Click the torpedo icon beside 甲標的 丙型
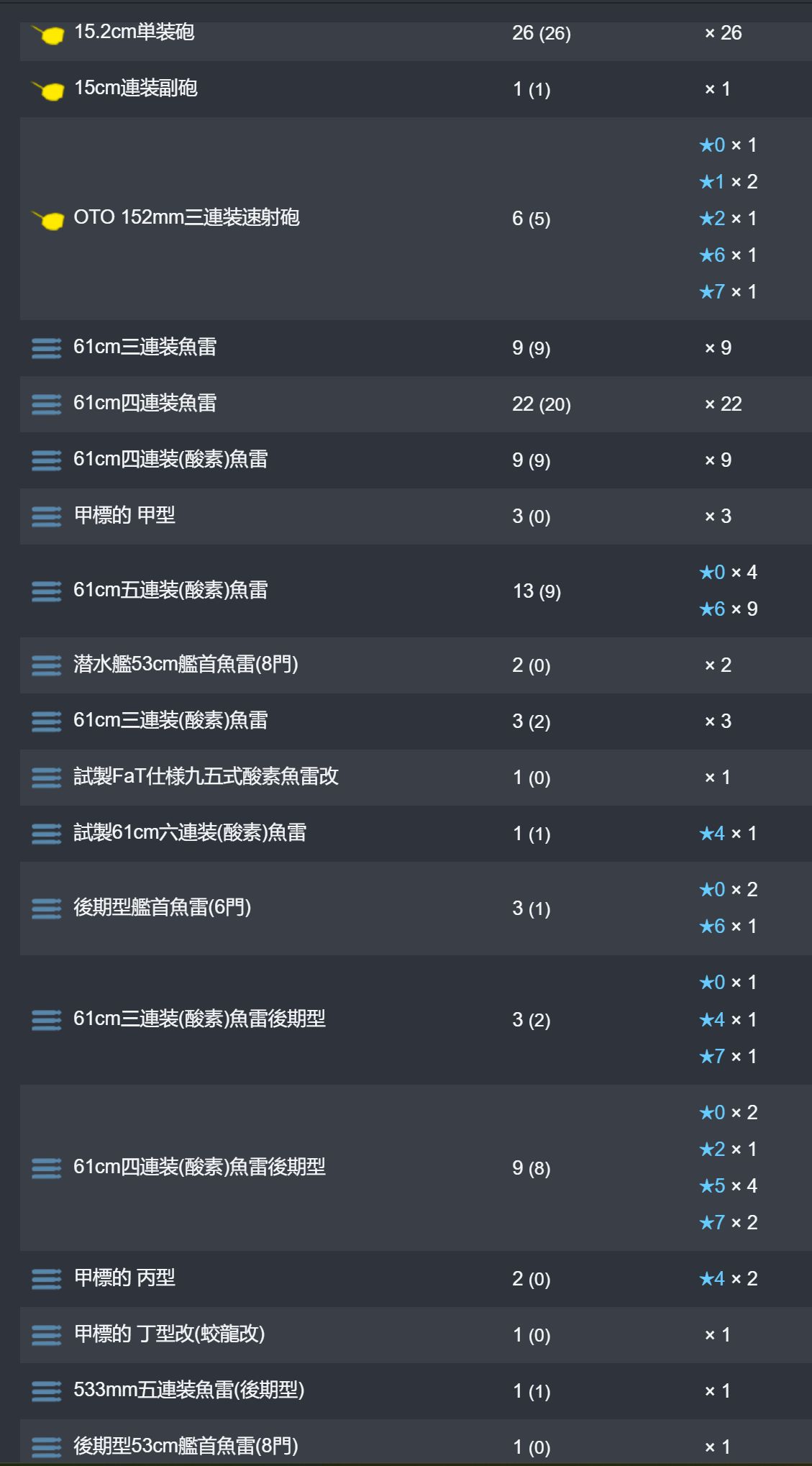Image resolution: width=812 pixels, height=1466 pixels. pos(47,1279)
